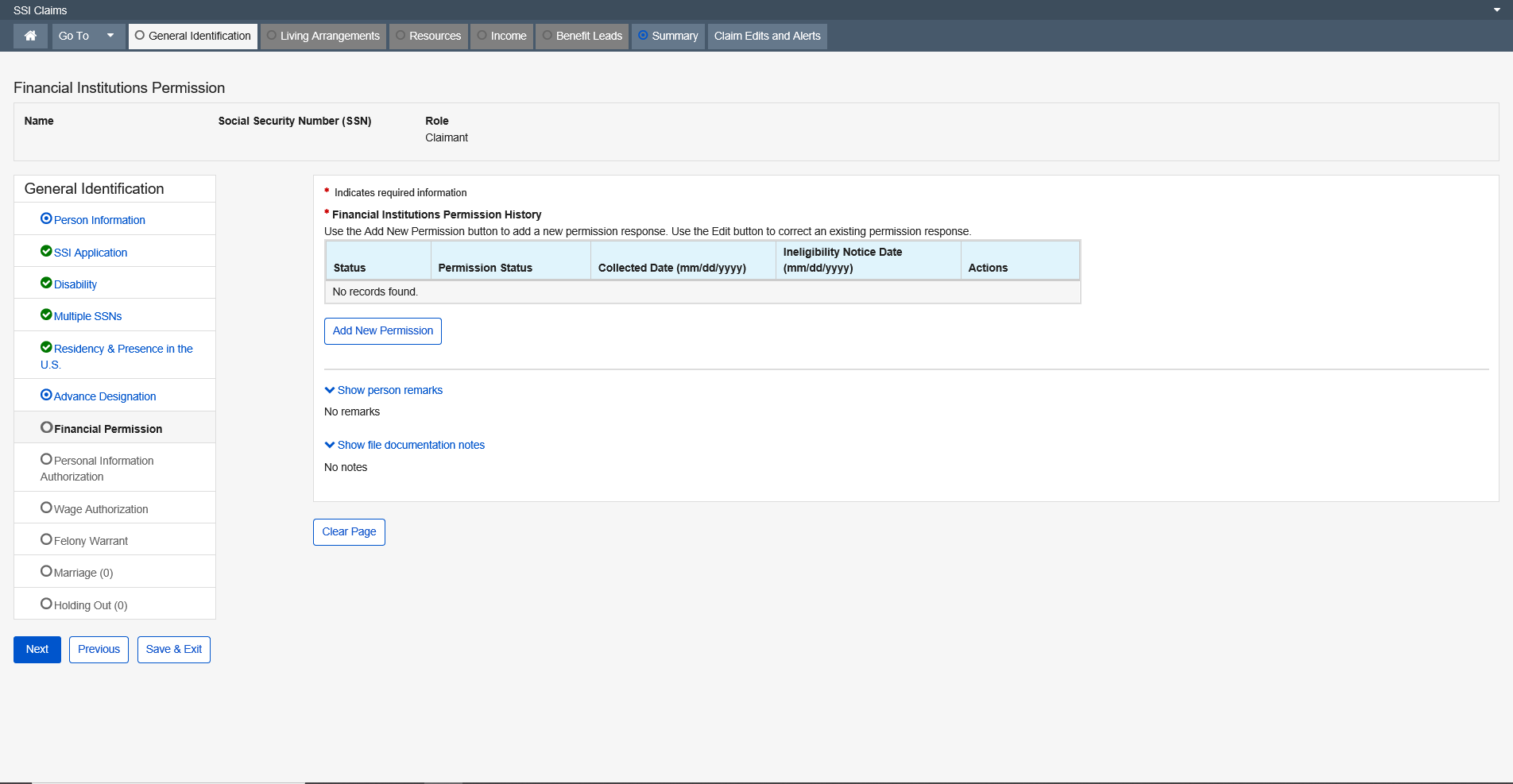Open the Claim Edits and Alerts tab
Viewport: 1513px width, 784px height.
767,36
